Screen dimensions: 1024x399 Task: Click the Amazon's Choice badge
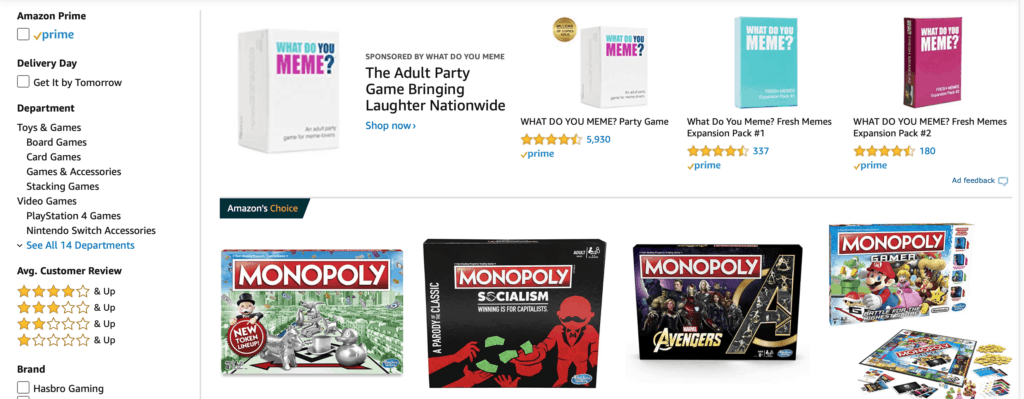[x=264, y=208]
